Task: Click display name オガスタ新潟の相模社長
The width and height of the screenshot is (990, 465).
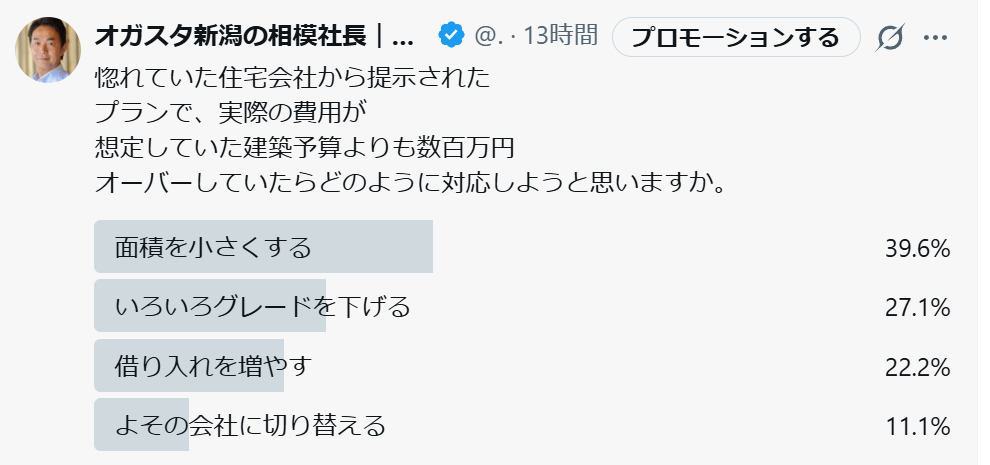Action: point(254,37)
